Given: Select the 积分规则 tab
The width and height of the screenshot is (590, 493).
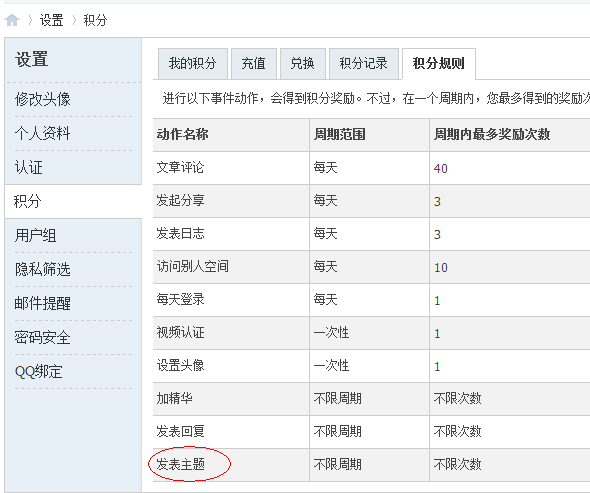Looking at the screenshot, I should tap(439, 64).
